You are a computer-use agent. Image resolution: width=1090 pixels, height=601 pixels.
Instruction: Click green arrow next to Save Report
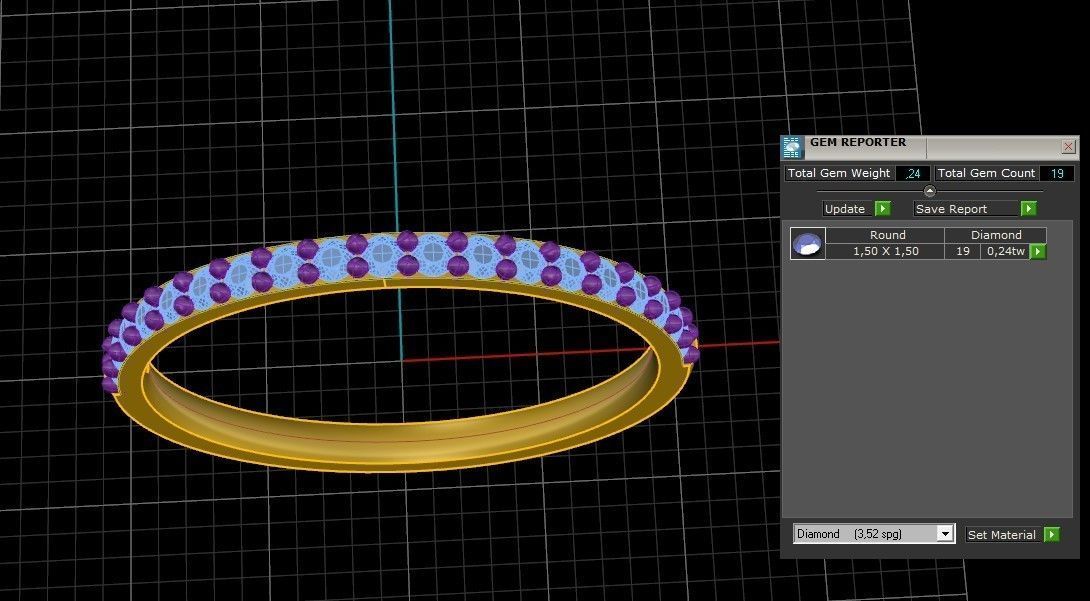click(x=1028, y=208)
